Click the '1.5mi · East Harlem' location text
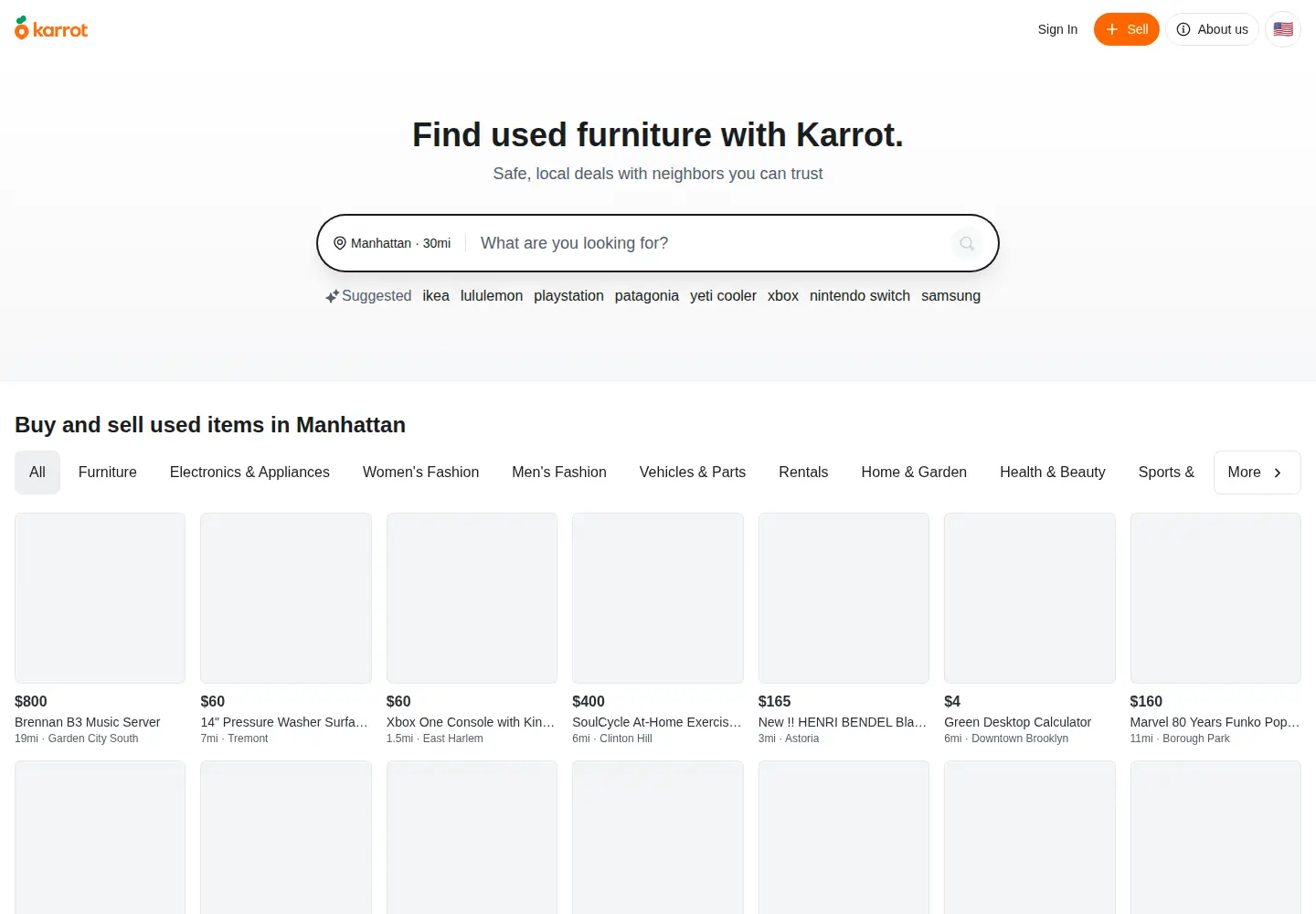The height and width of the screenshot is (914, 1316). [435, 739]
